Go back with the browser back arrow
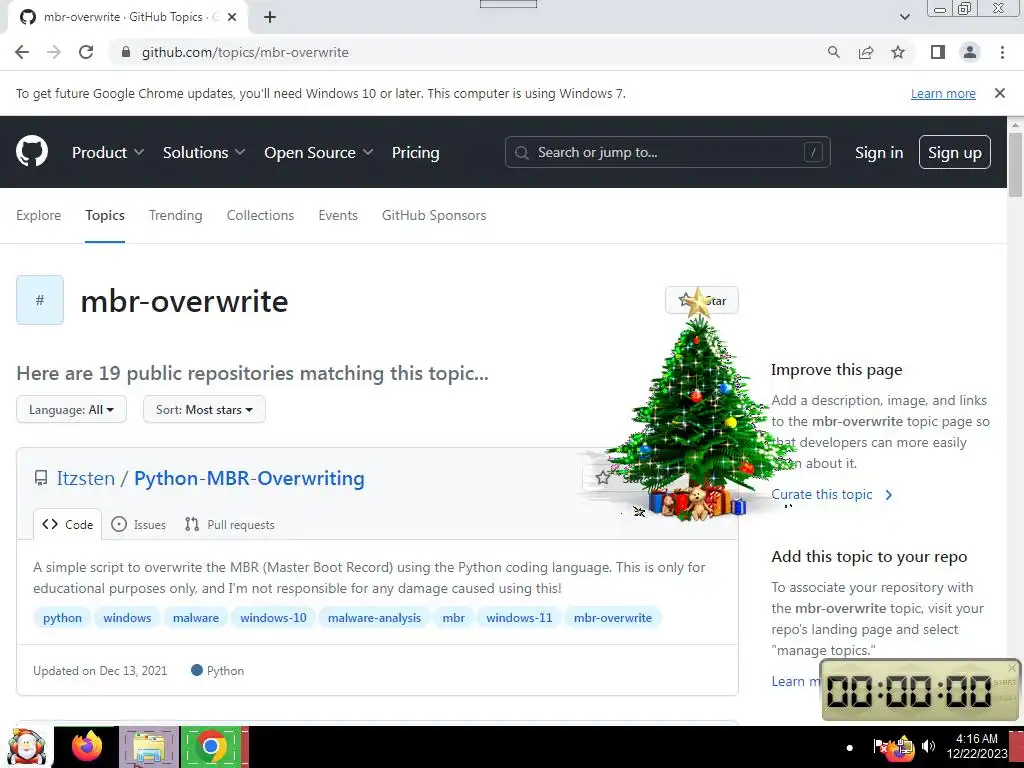The width and height of the screenshot is (1024, 768). [x=22, y=52]
